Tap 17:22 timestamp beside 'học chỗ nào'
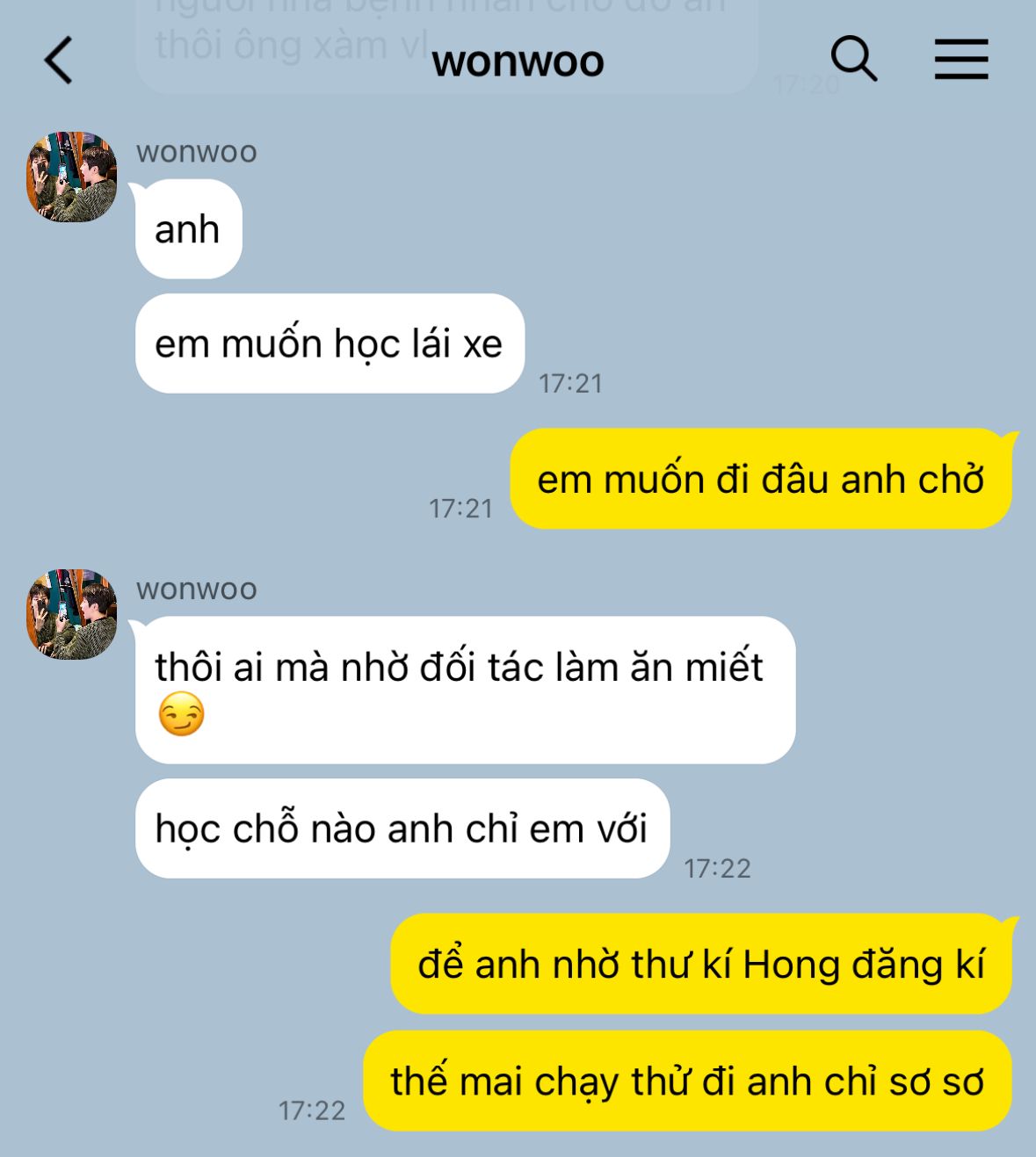This screenshot has width=1036, height=1157. (717, 869)
